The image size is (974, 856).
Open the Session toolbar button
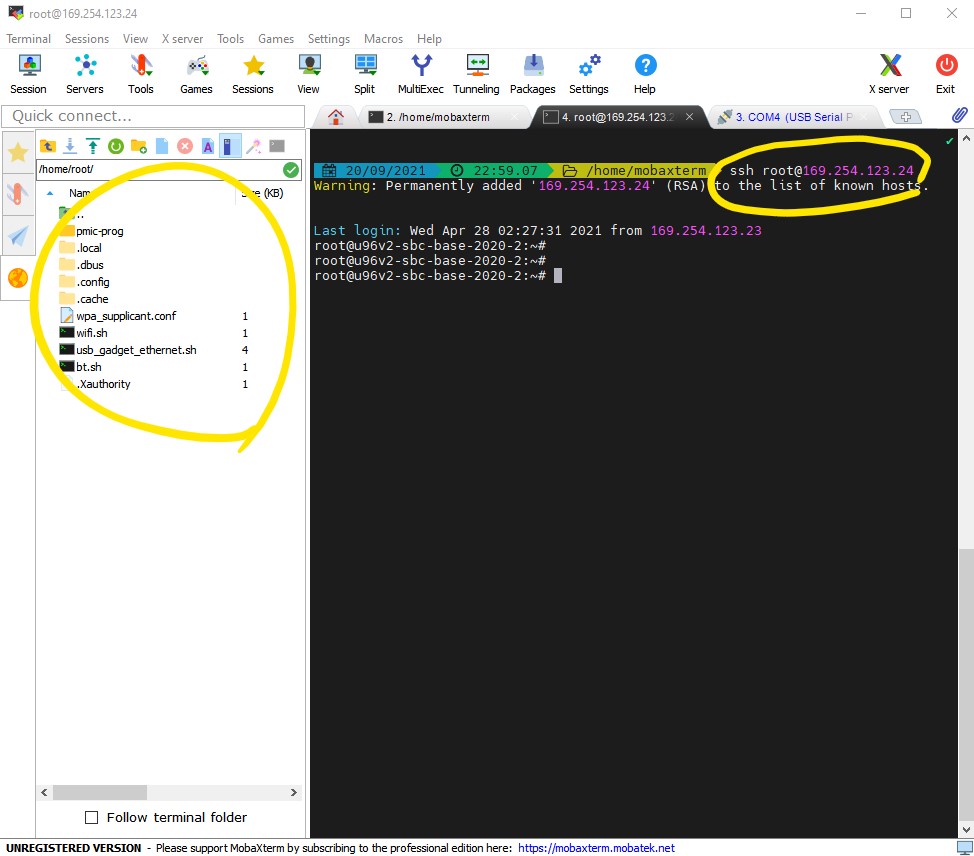29,74
